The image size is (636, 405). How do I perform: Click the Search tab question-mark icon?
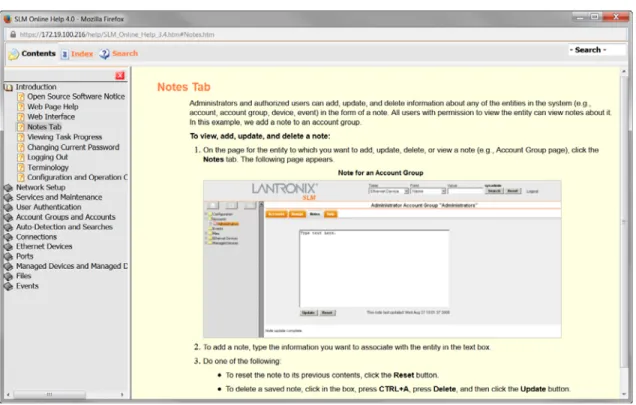104,54
